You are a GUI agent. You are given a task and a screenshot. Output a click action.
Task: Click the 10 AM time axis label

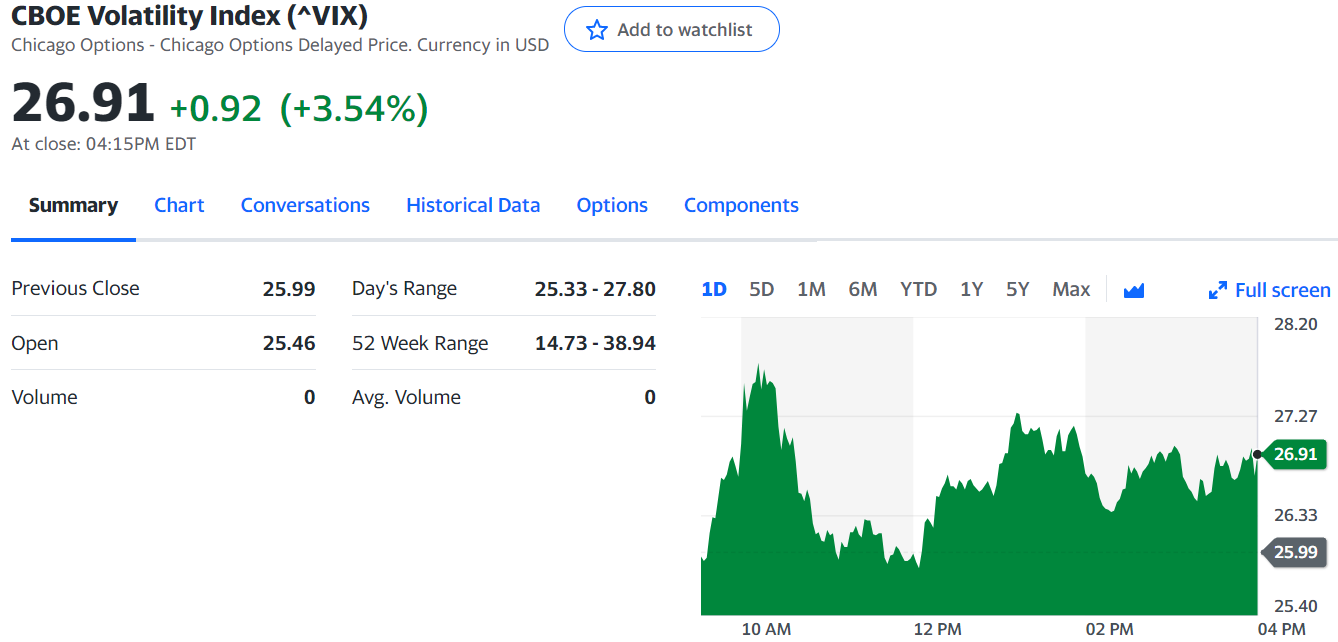pos(766,629)
